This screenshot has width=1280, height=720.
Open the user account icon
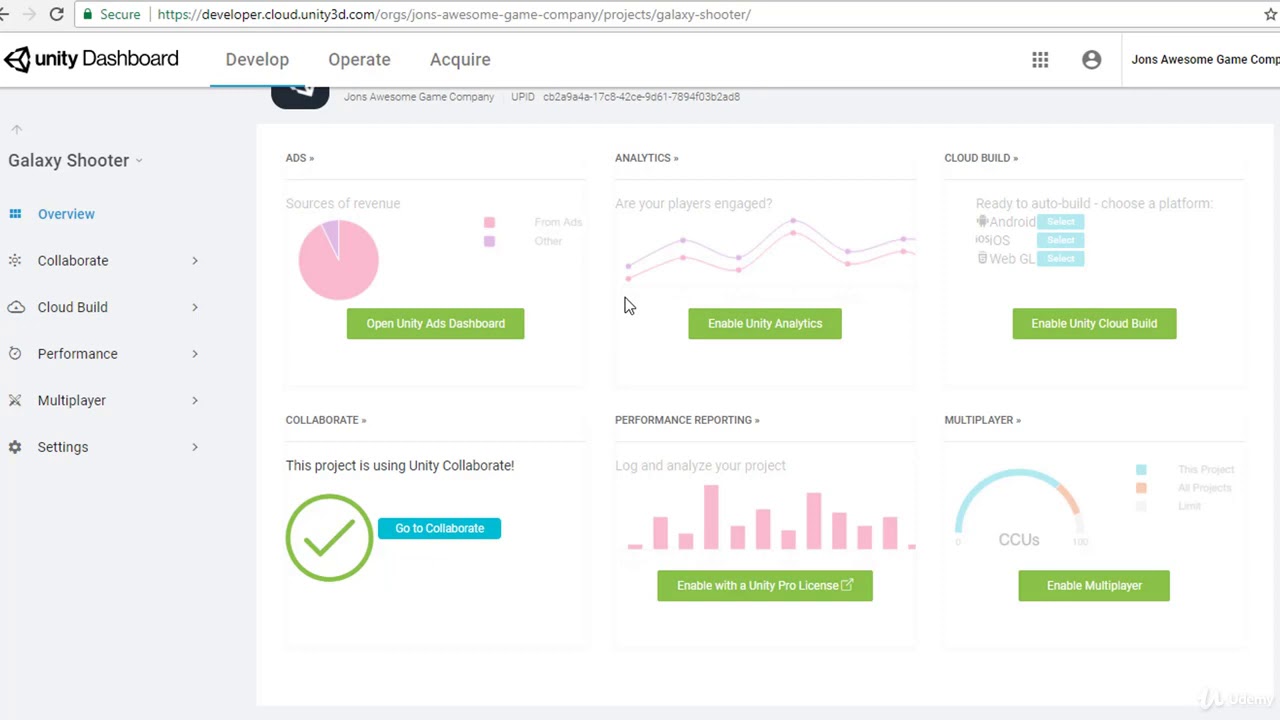[x=1092, y=60]
